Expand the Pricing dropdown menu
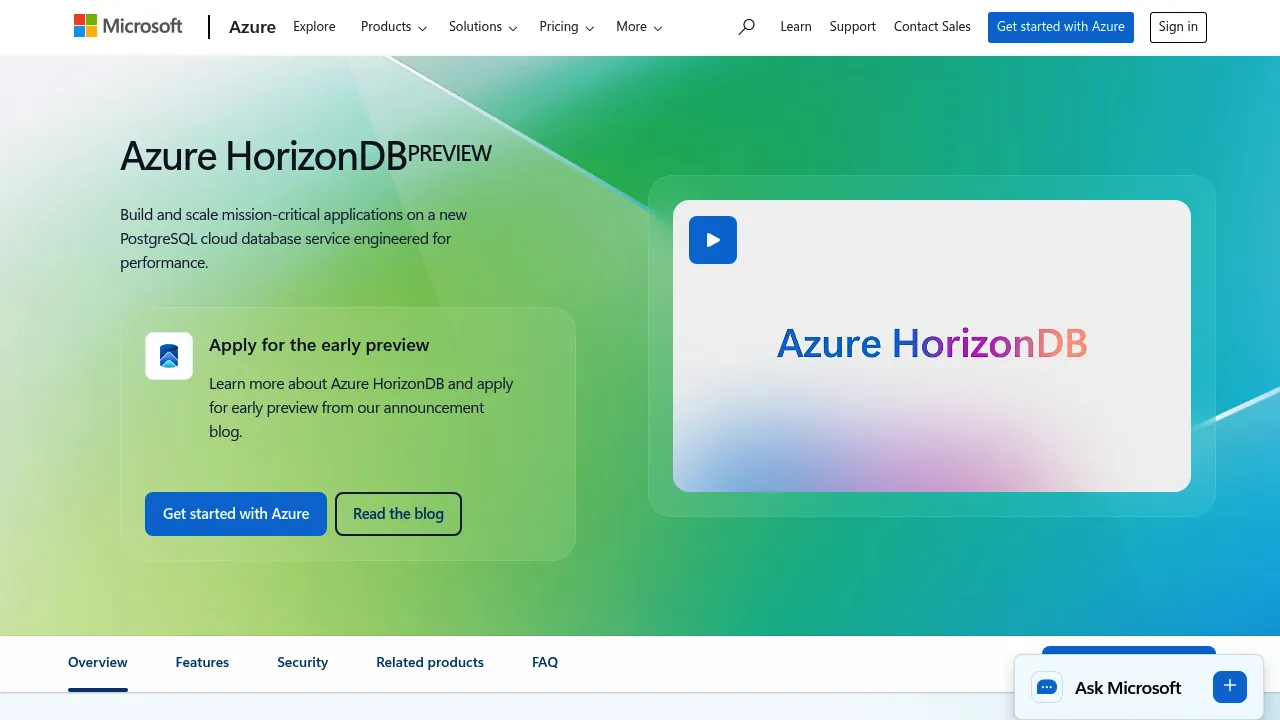Screen dimensions: 1280x720 (x=566, y=27)
